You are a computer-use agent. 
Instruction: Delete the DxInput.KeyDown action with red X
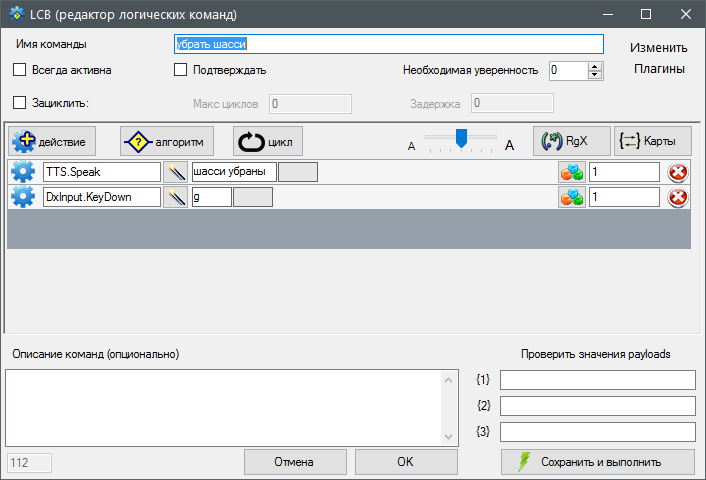point(678,197)
